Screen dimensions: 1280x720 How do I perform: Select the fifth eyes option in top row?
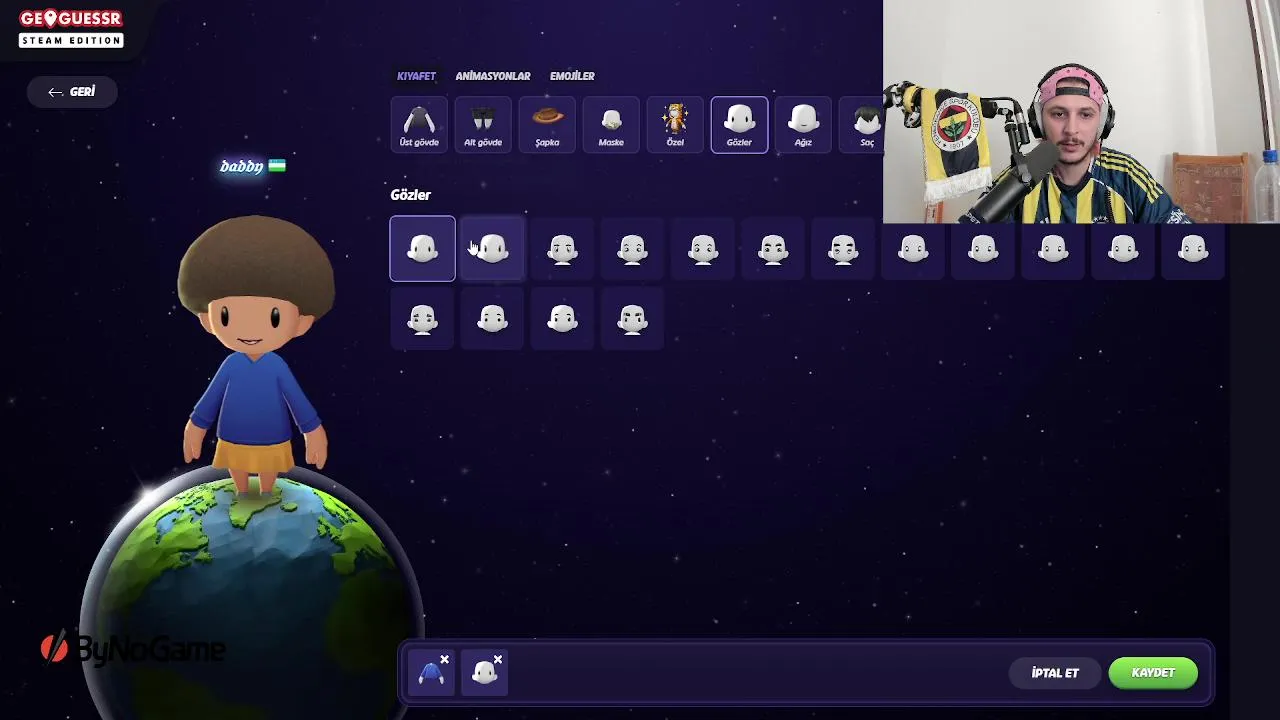click(x=703, y=248)
